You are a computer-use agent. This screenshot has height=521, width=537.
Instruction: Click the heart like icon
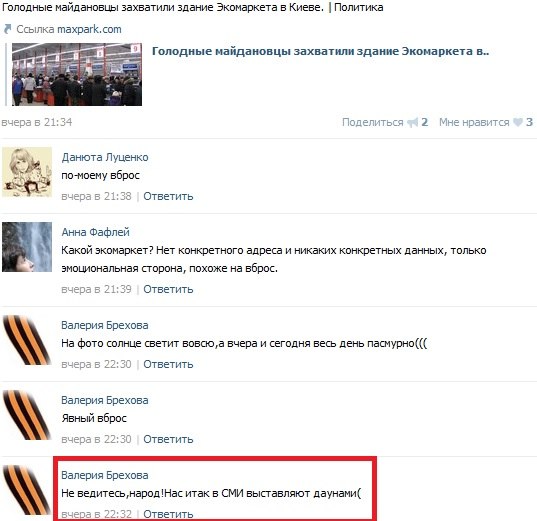coord(518,122)
